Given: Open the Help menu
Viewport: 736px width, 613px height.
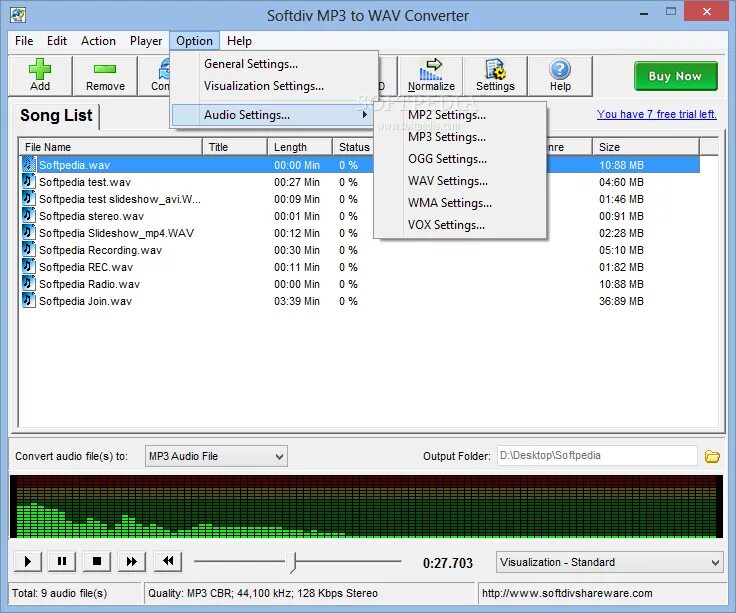Looking at the screenshot, I should point(239,41).
